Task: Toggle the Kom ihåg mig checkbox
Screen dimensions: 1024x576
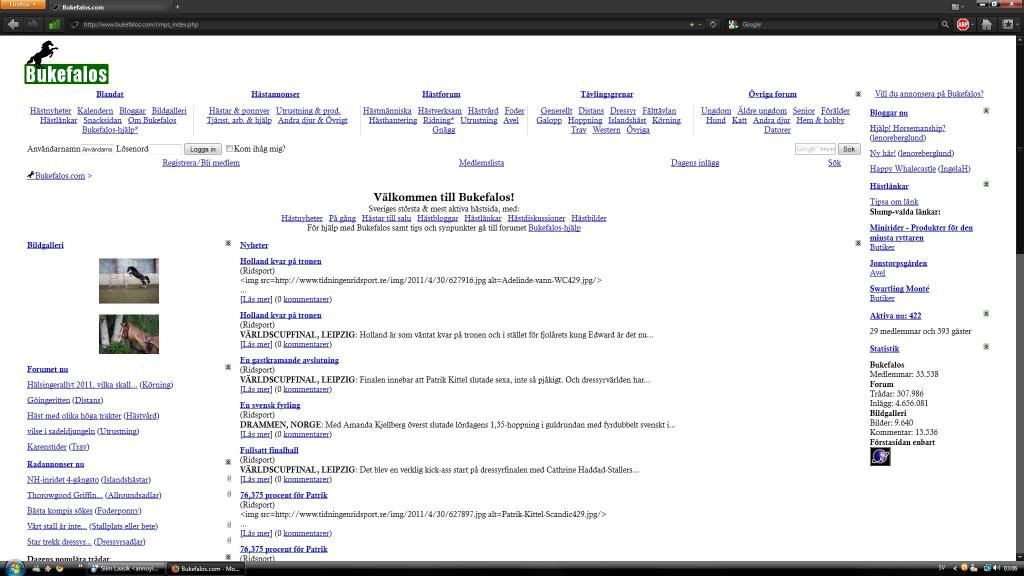Action: (229, 149)
